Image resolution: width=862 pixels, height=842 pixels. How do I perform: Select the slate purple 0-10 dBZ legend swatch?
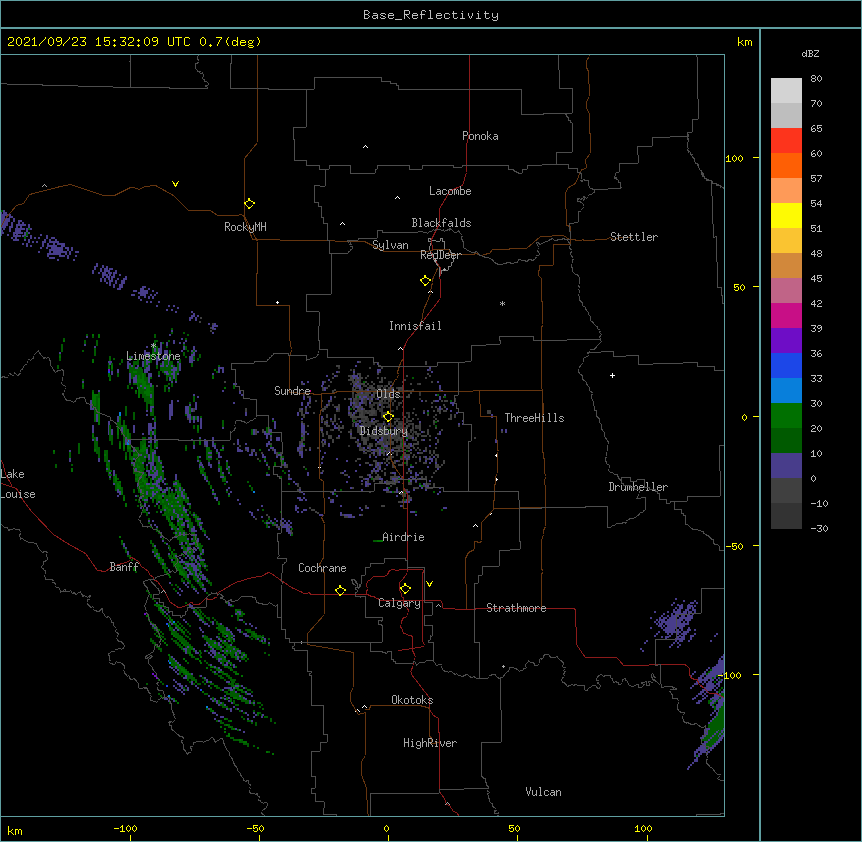click(x=786, y=466)
